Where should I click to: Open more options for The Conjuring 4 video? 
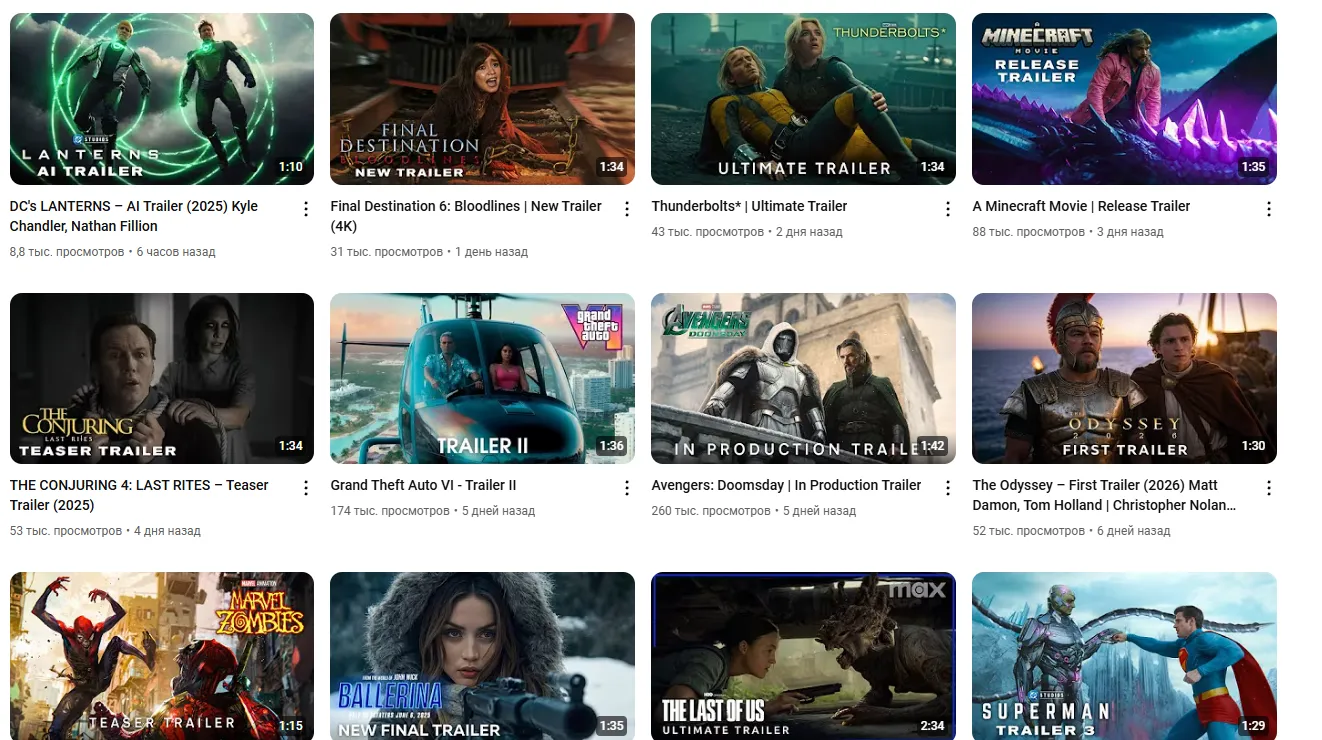[306, 488]
